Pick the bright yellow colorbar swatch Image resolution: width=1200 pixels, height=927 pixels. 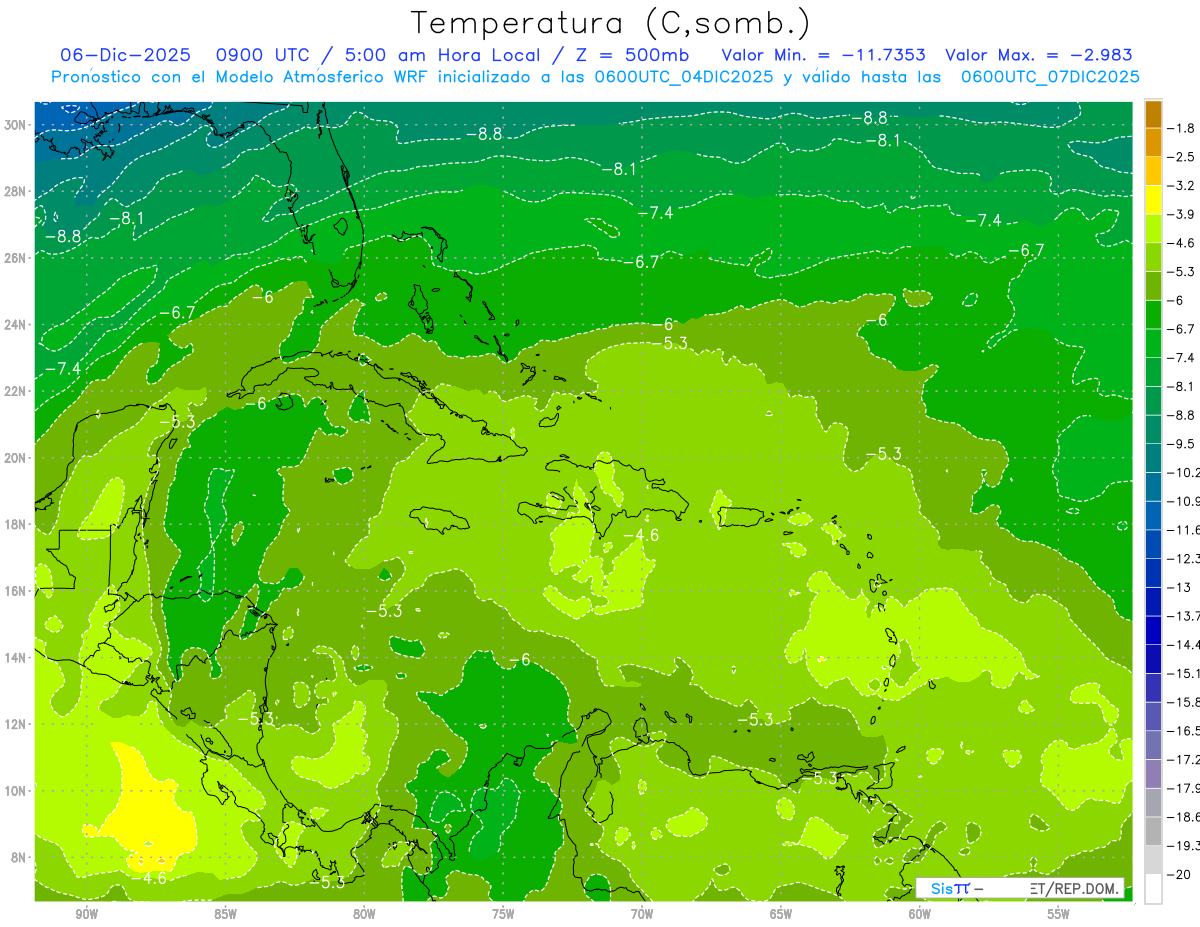pos(1153,200)
